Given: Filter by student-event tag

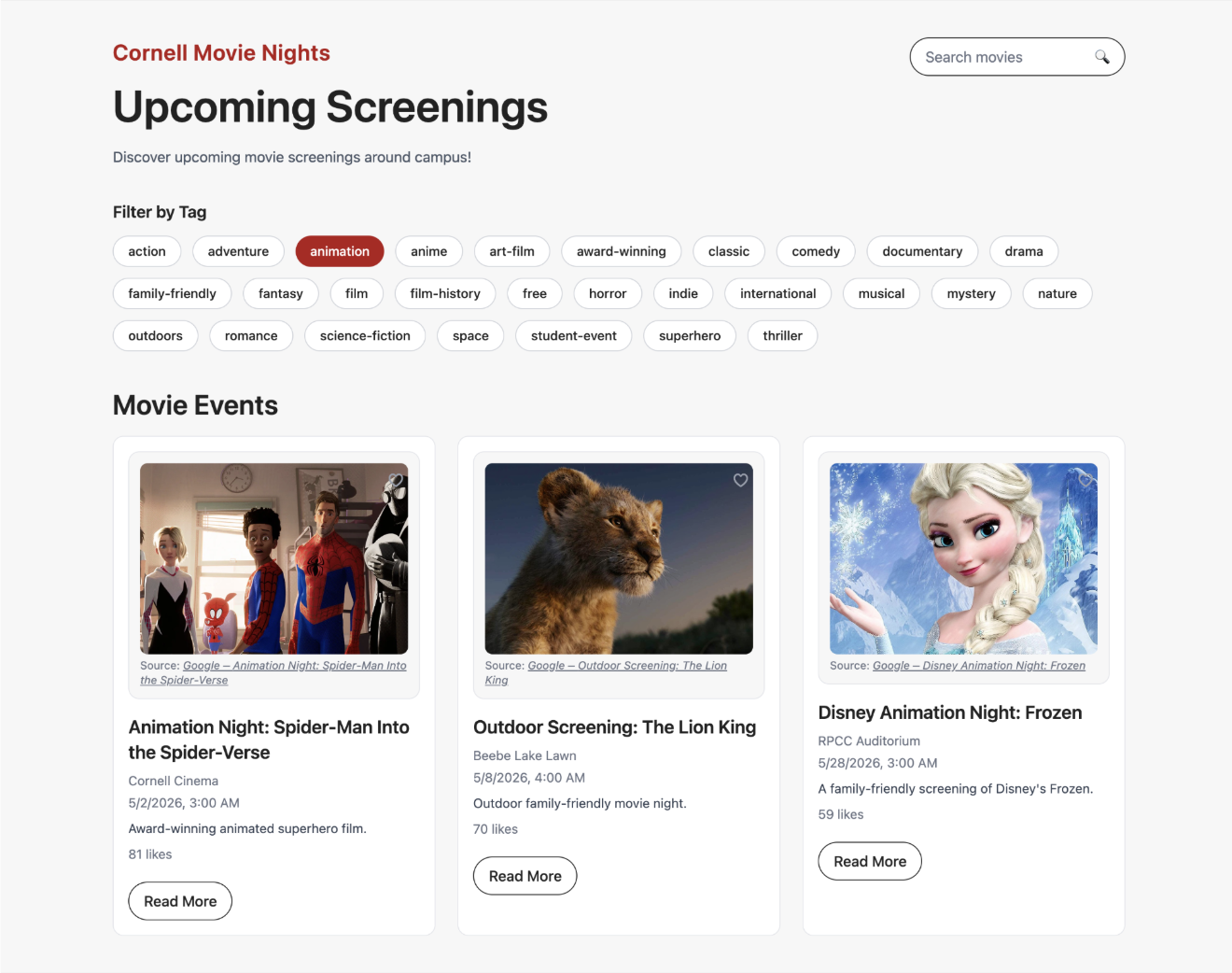Looking at the screenshot, I should pos(574,336).
